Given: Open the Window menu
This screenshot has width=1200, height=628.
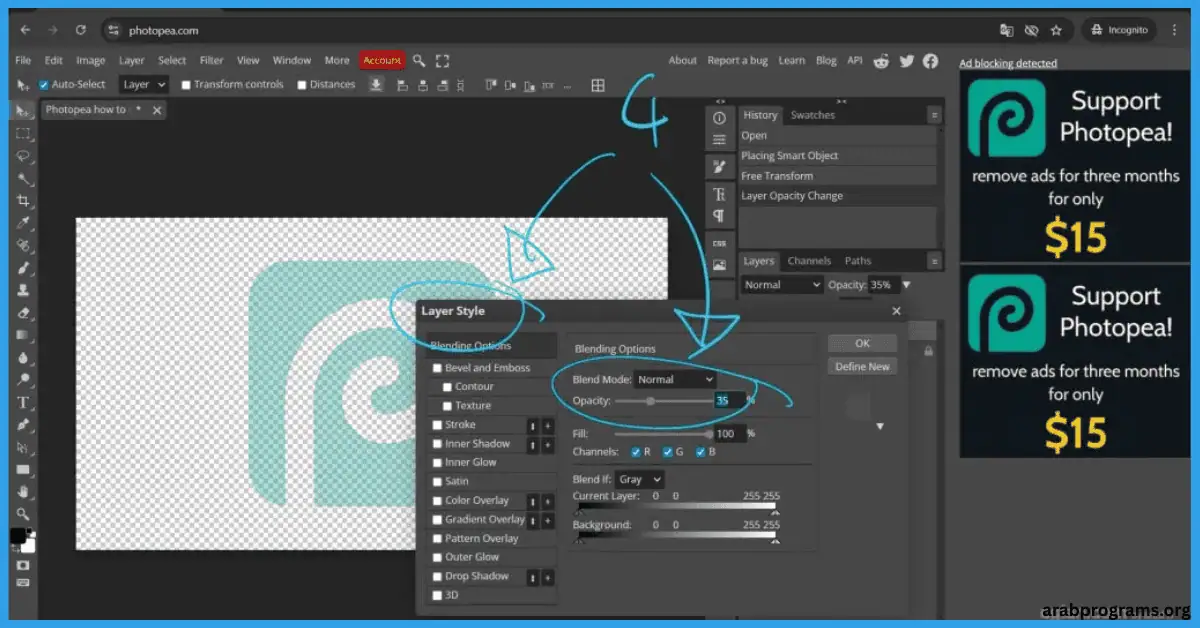Looking at the screenshot, I should click(x=292, y=60).
